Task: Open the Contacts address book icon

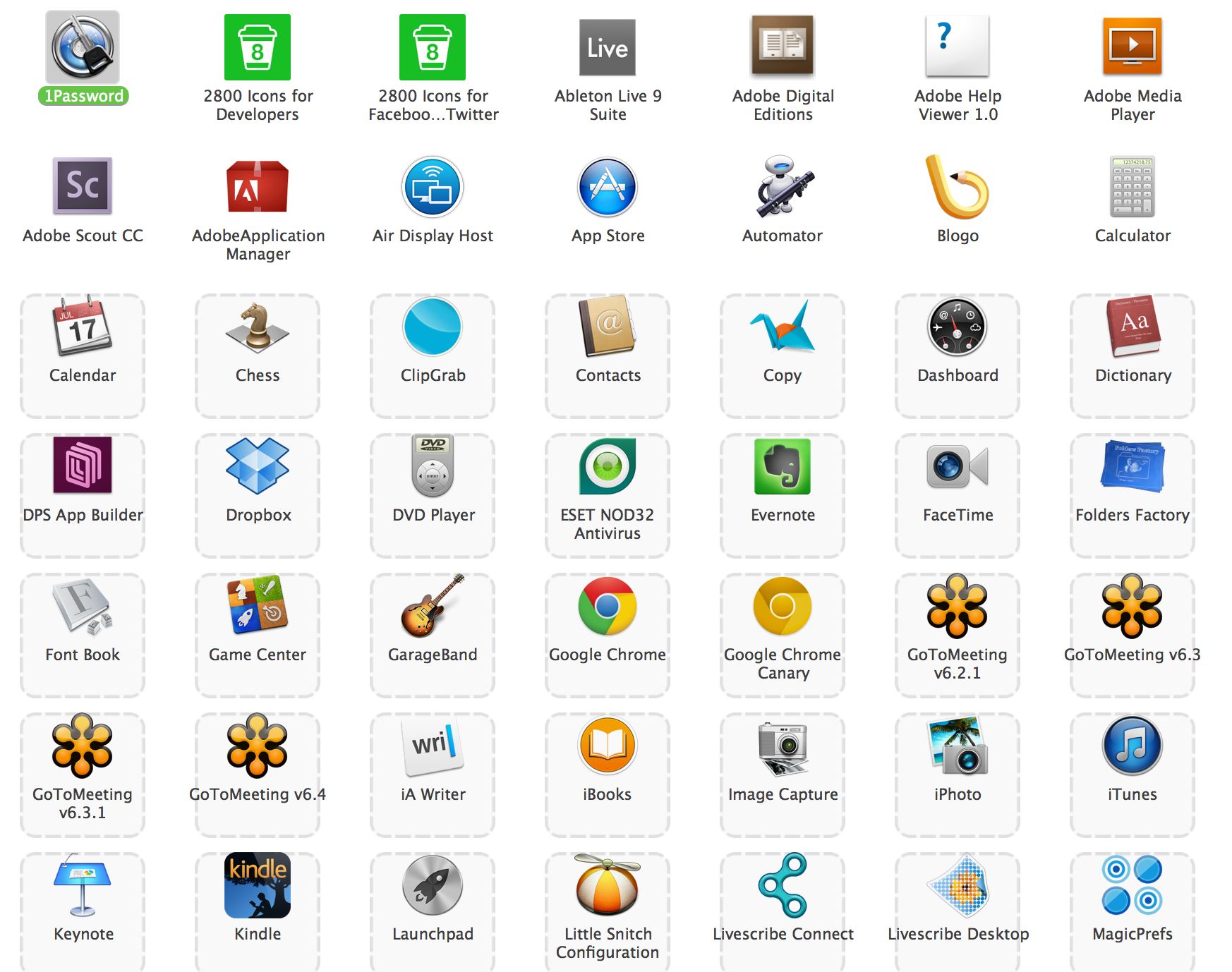Action: tap(608, 327)
